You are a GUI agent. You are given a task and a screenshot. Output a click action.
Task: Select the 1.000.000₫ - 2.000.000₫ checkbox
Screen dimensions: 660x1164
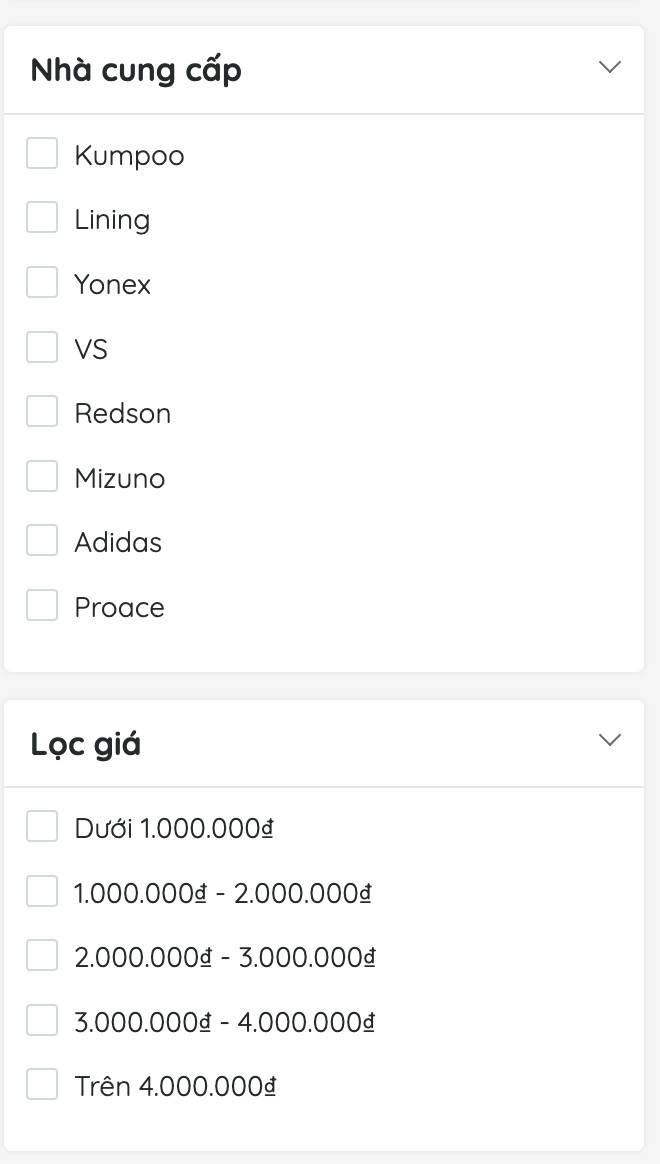[42, 891]
